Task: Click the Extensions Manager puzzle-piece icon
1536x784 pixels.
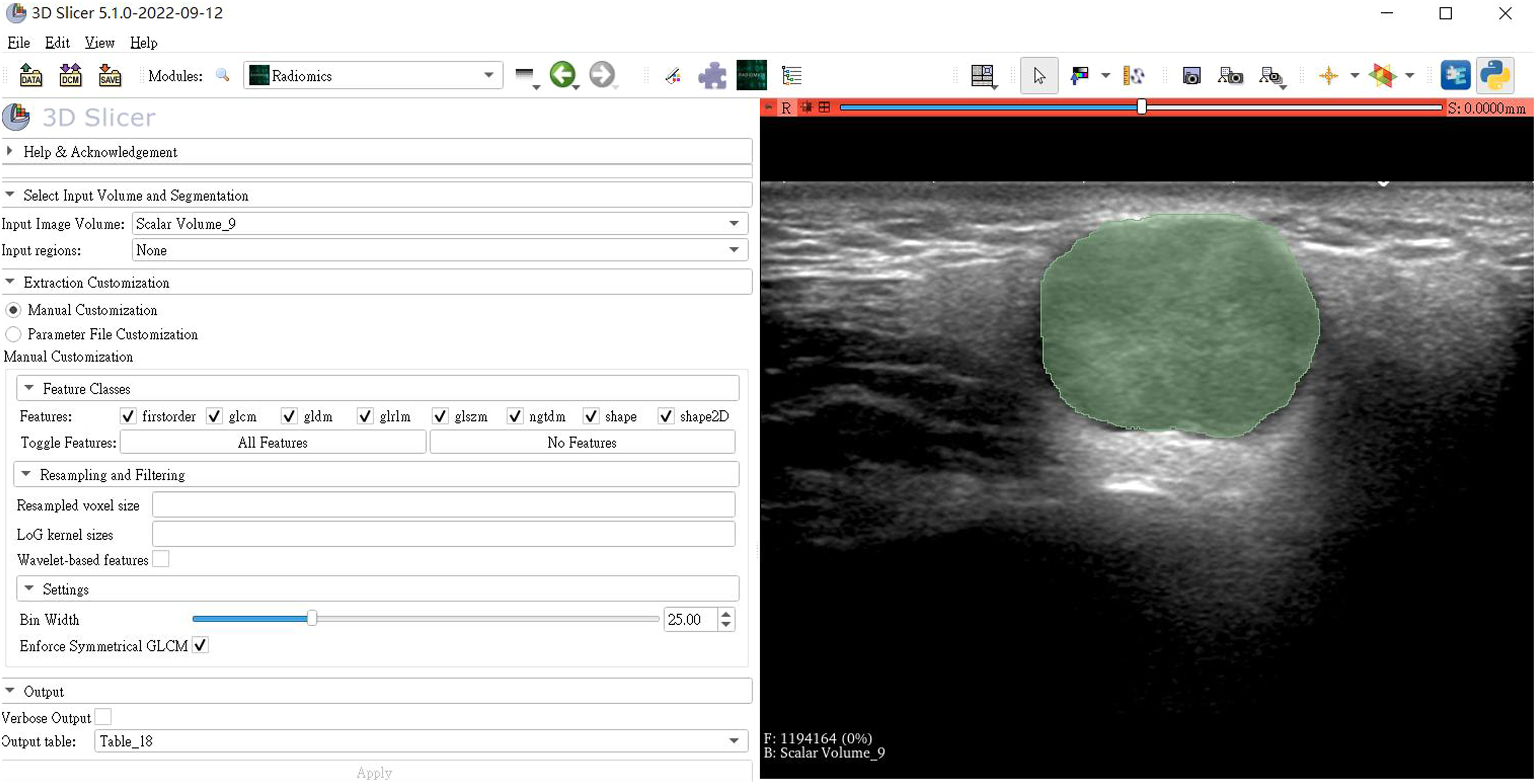Action: (x=712, y=76)
